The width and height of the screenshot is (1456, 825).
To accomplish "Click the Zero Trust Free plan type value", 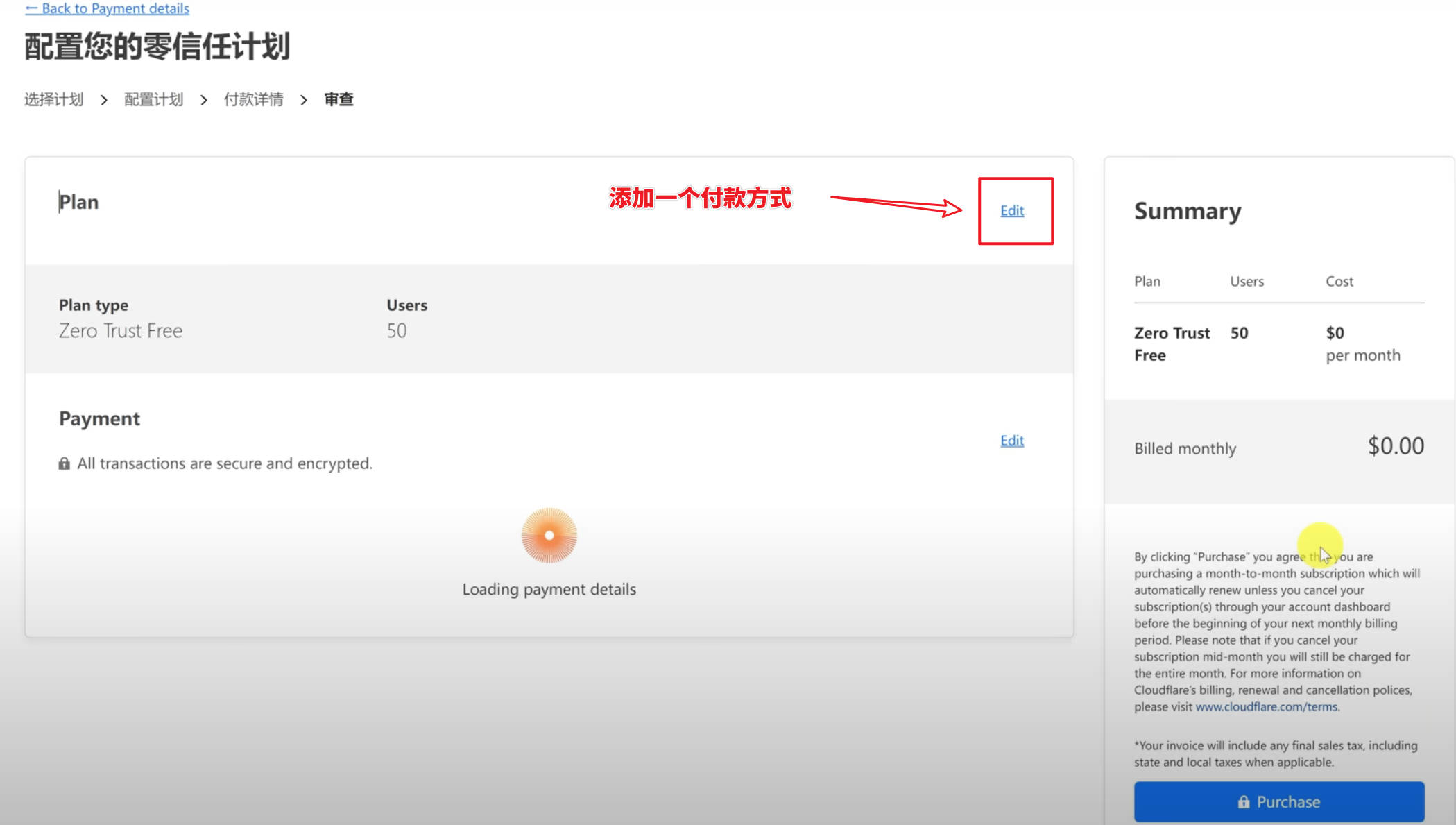I will (120, 331).
